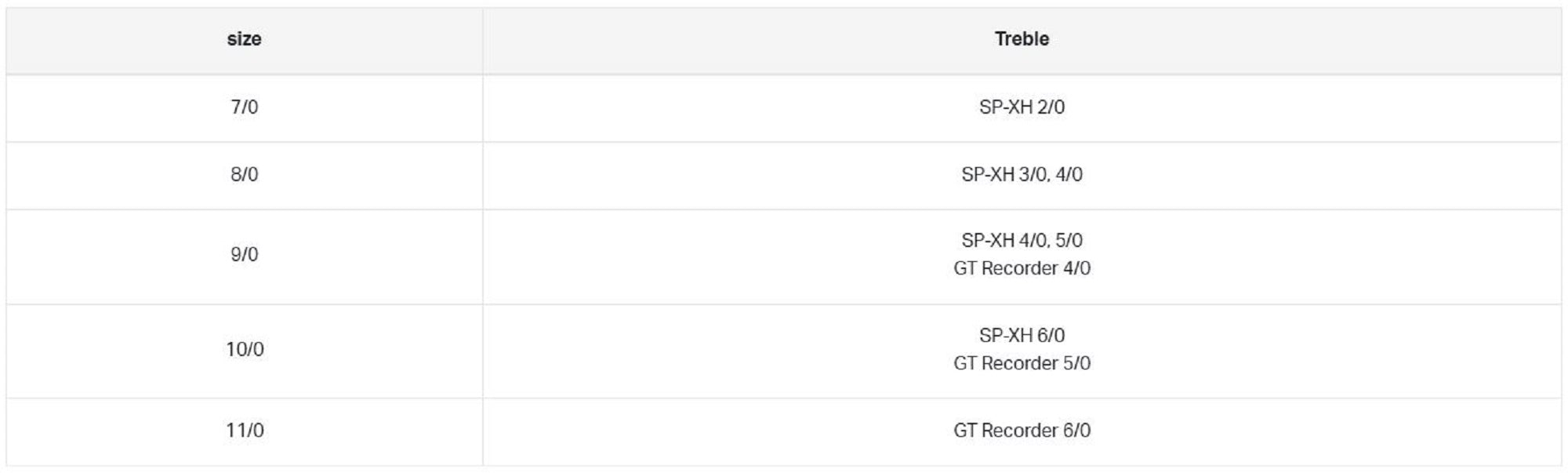
Task: Click "3/0" in the 8/0 row entry
Action: pyautogui.click(x=1033, y=175)
